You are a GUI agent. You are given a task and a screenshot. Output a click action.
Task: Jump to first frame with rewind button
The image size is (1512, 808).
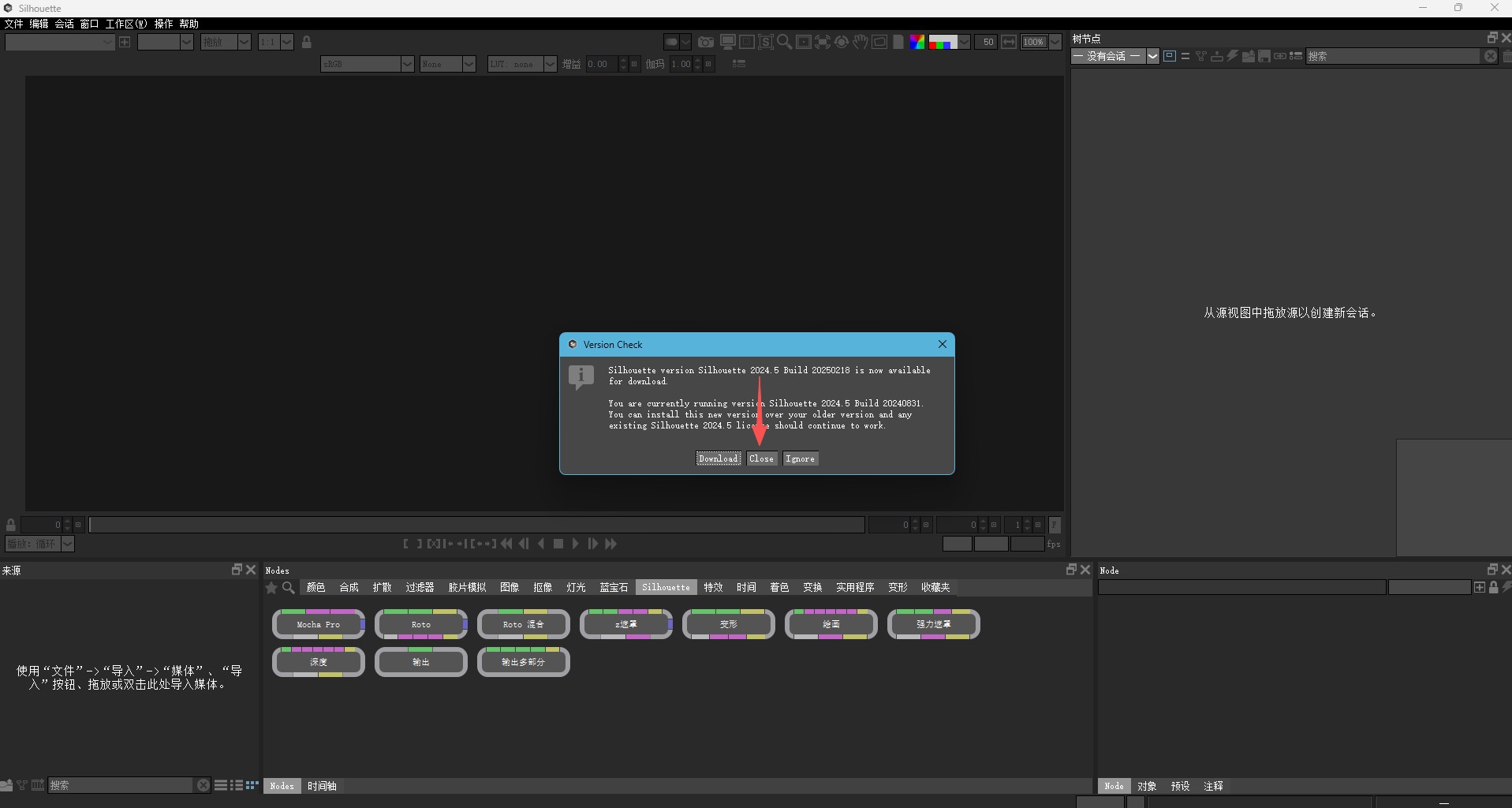tap(506, 544)
